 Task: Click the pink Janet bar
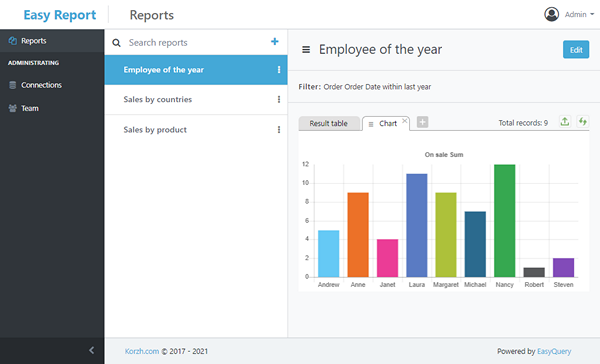[387, 258]
